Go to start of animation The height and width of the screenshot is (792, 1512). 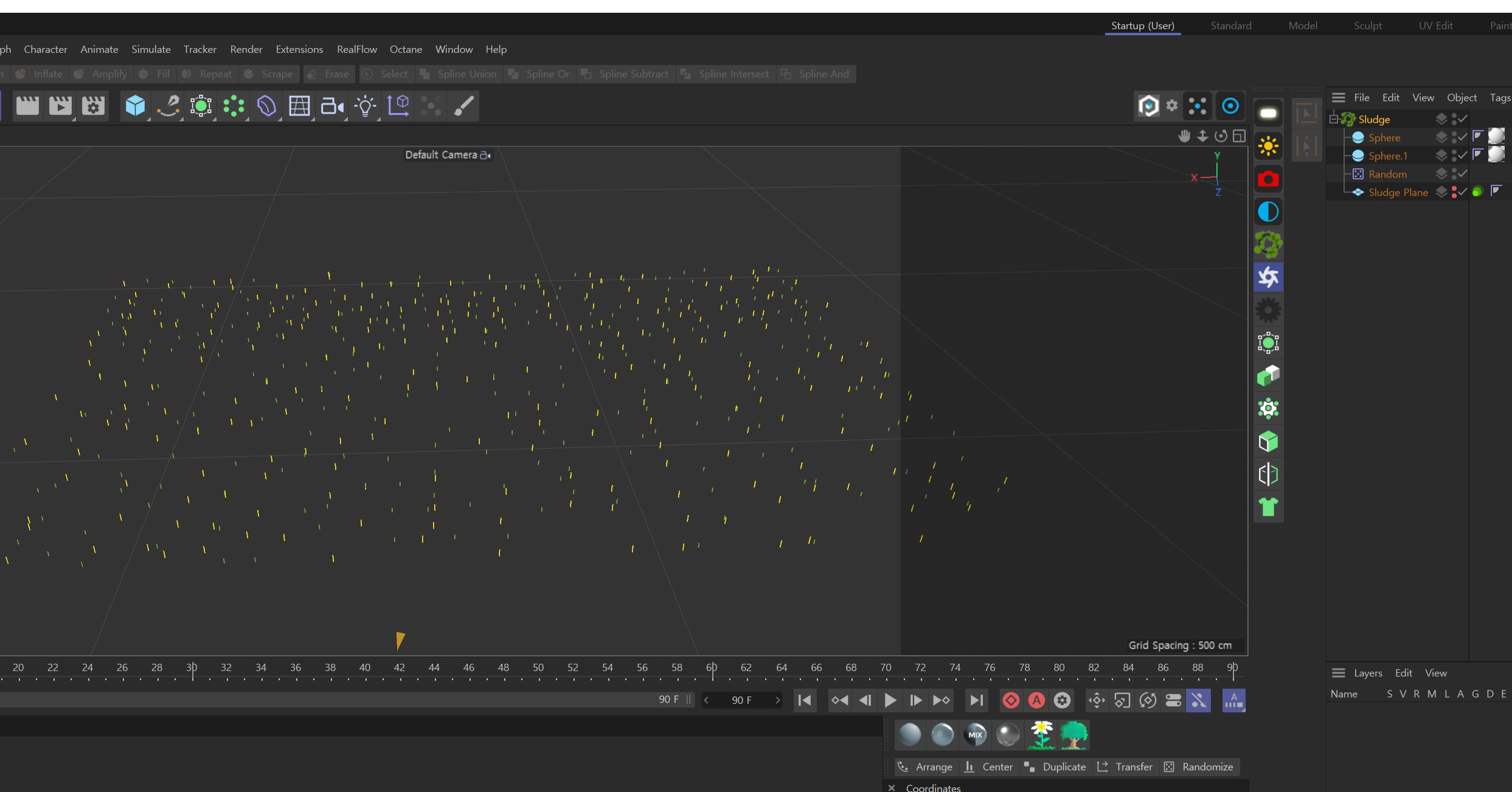(804, 700)
